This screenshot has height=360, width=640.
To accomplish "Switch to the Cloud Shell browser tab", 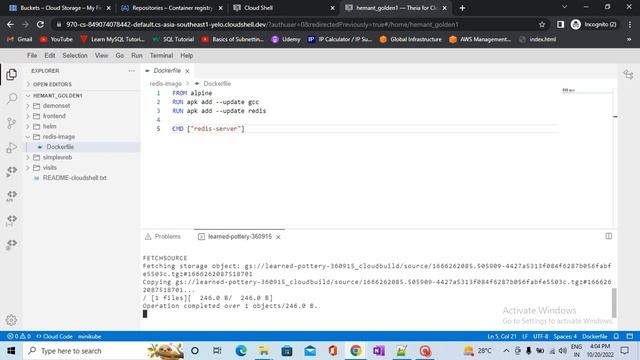I will [x=284, y=8].
